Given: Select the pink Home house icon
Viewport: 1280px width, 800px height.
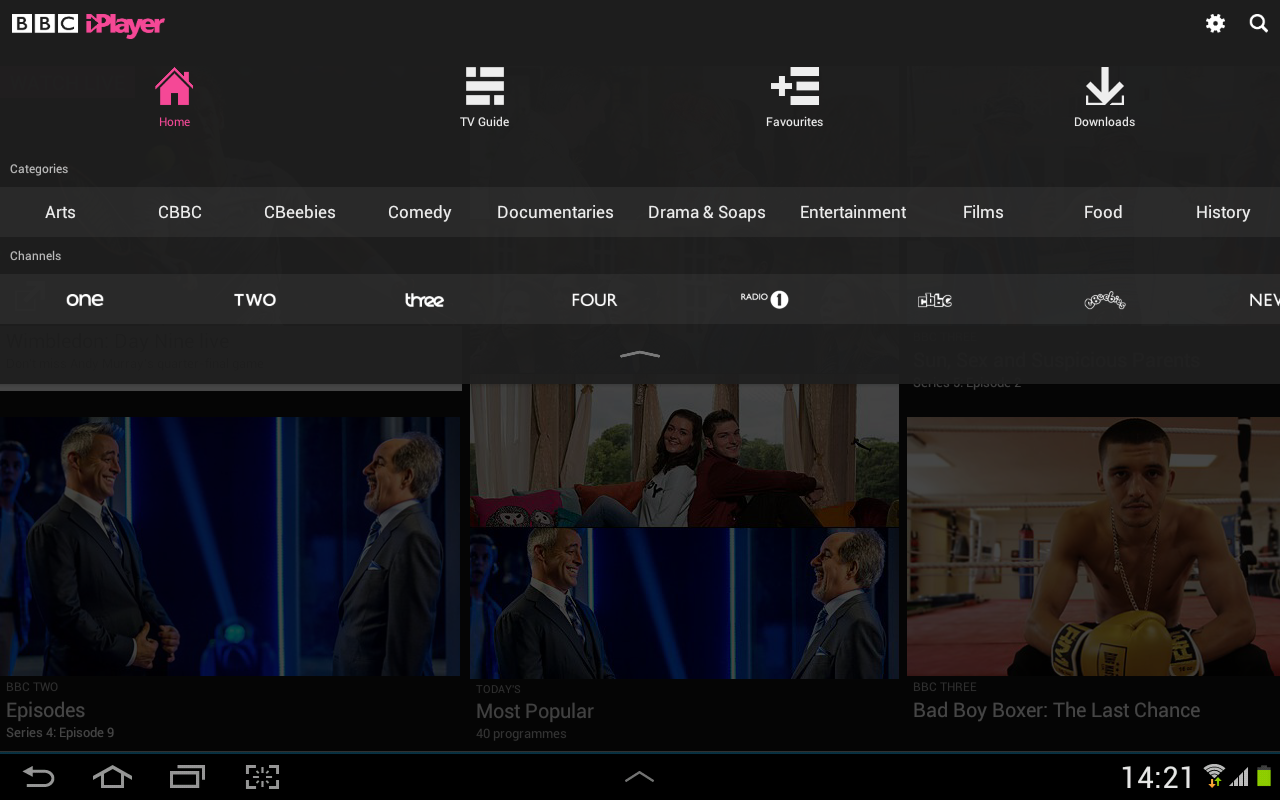Looking at the screenshot, I should tap(174, 87).
